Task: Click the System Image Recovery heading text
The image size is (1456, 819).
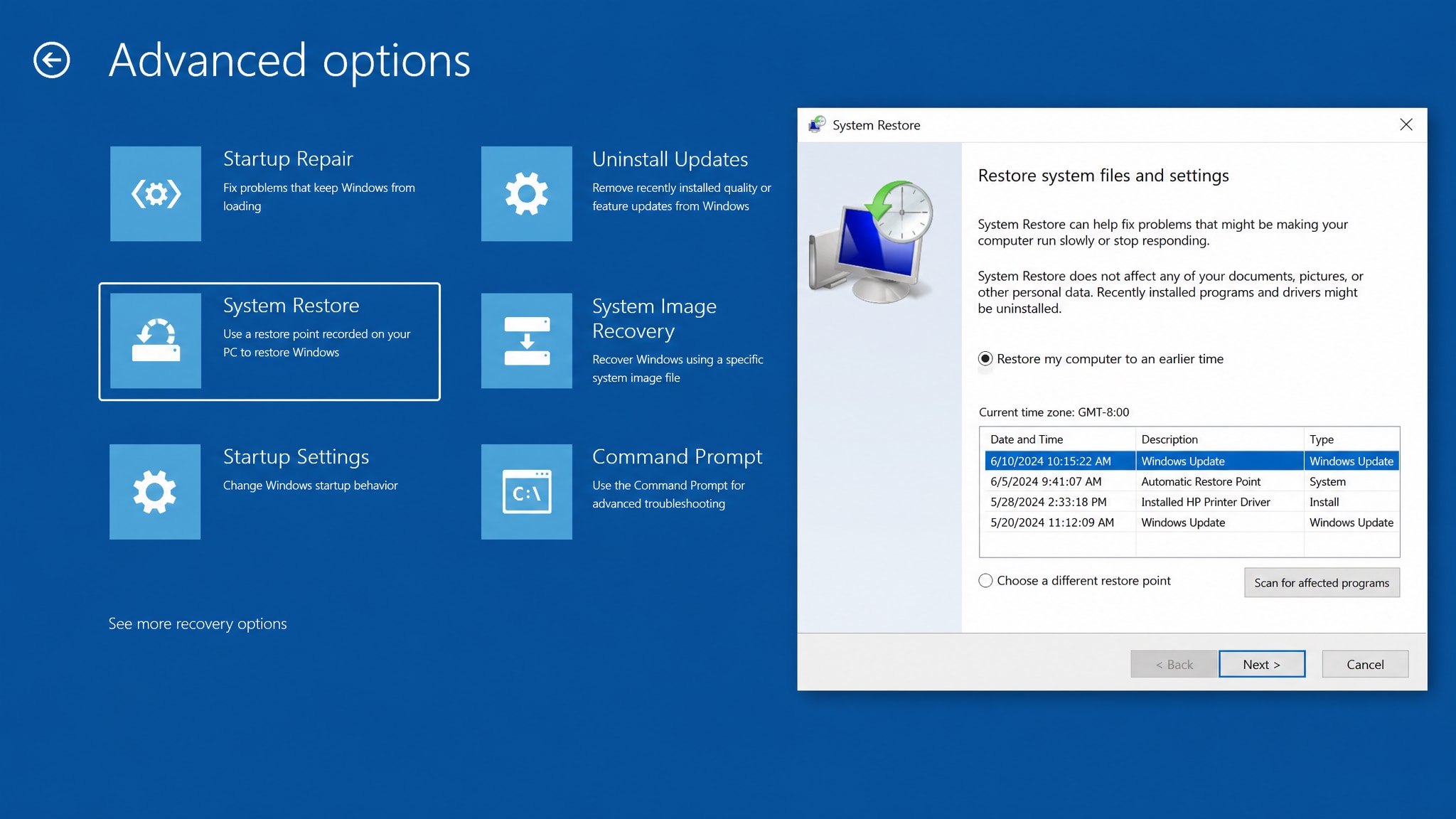Action: [x=654, y=318]
